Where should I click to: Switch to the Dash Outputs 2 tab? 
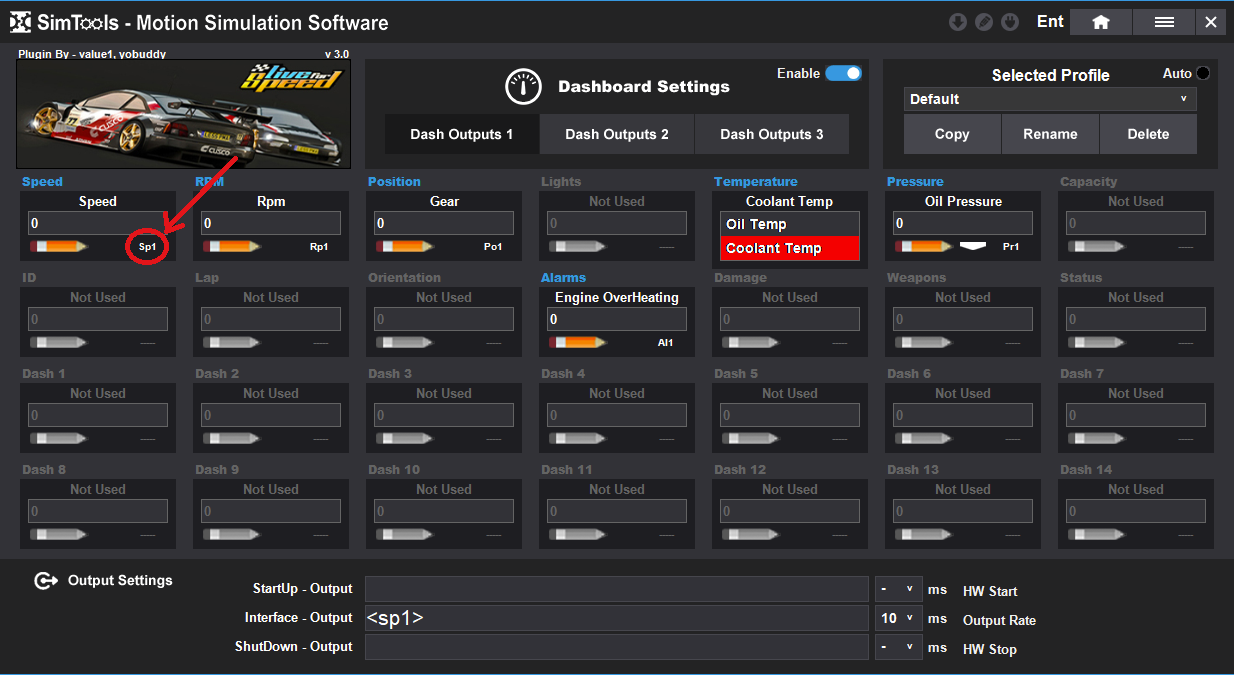[x=617, y=134]
